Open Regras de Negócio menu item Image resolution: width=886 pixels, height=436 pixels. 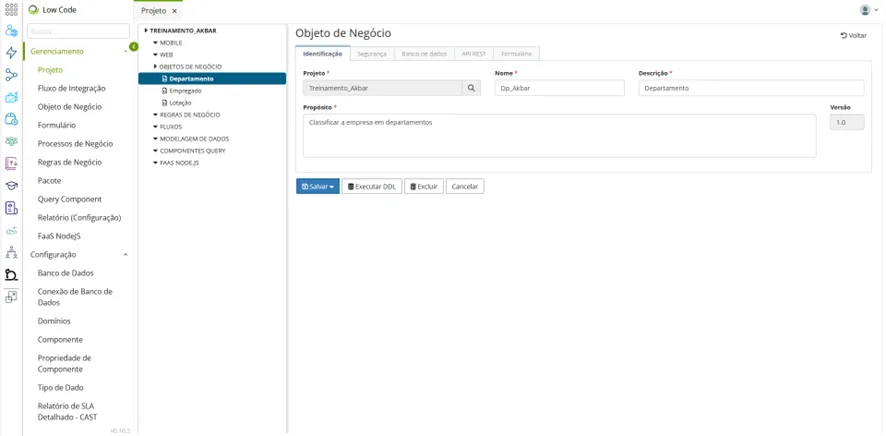[x=70, y=162]
